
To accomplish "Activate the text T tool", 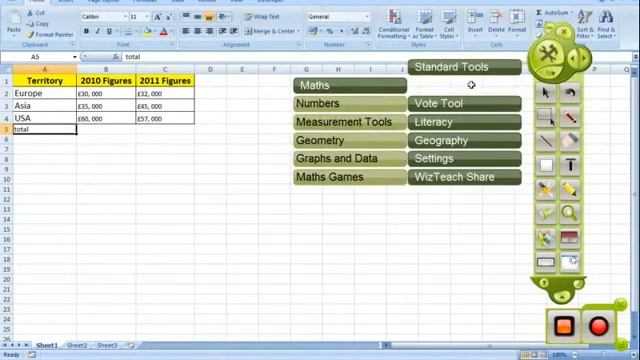I will click(x=570, y=165).
